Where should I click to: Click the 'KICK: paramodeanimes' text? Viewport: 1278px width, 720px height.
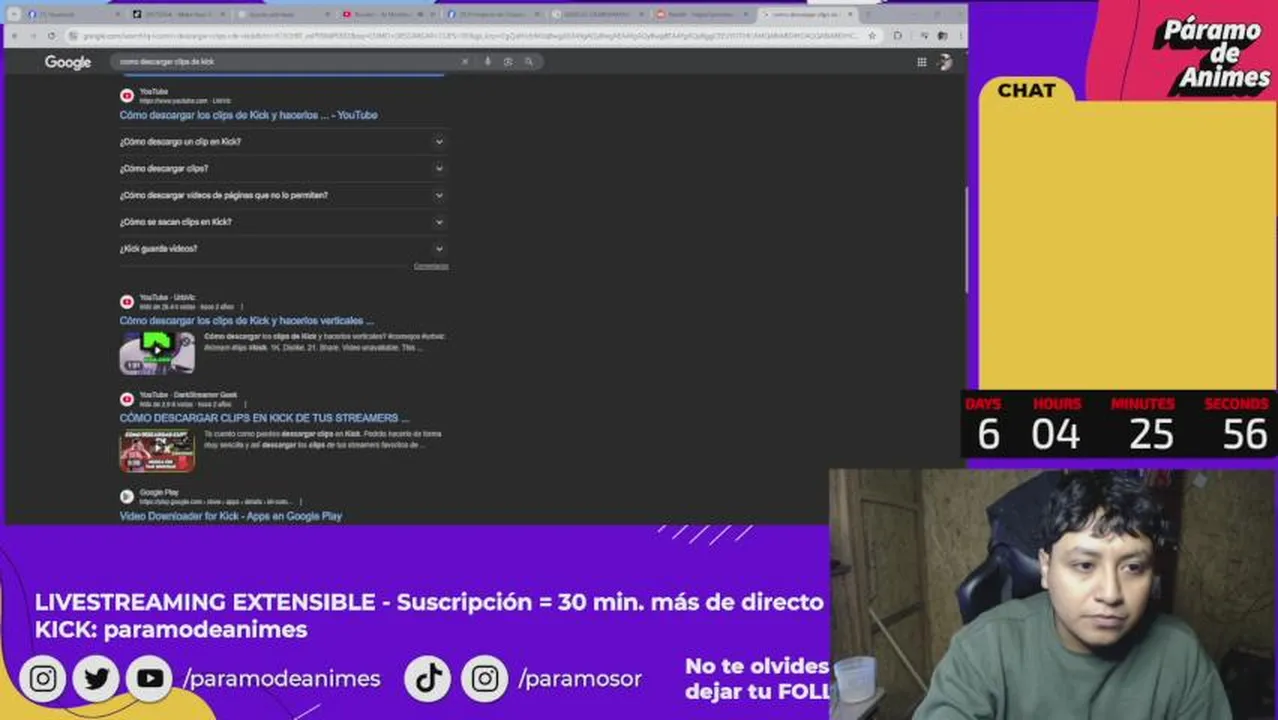tap(171, 630)
